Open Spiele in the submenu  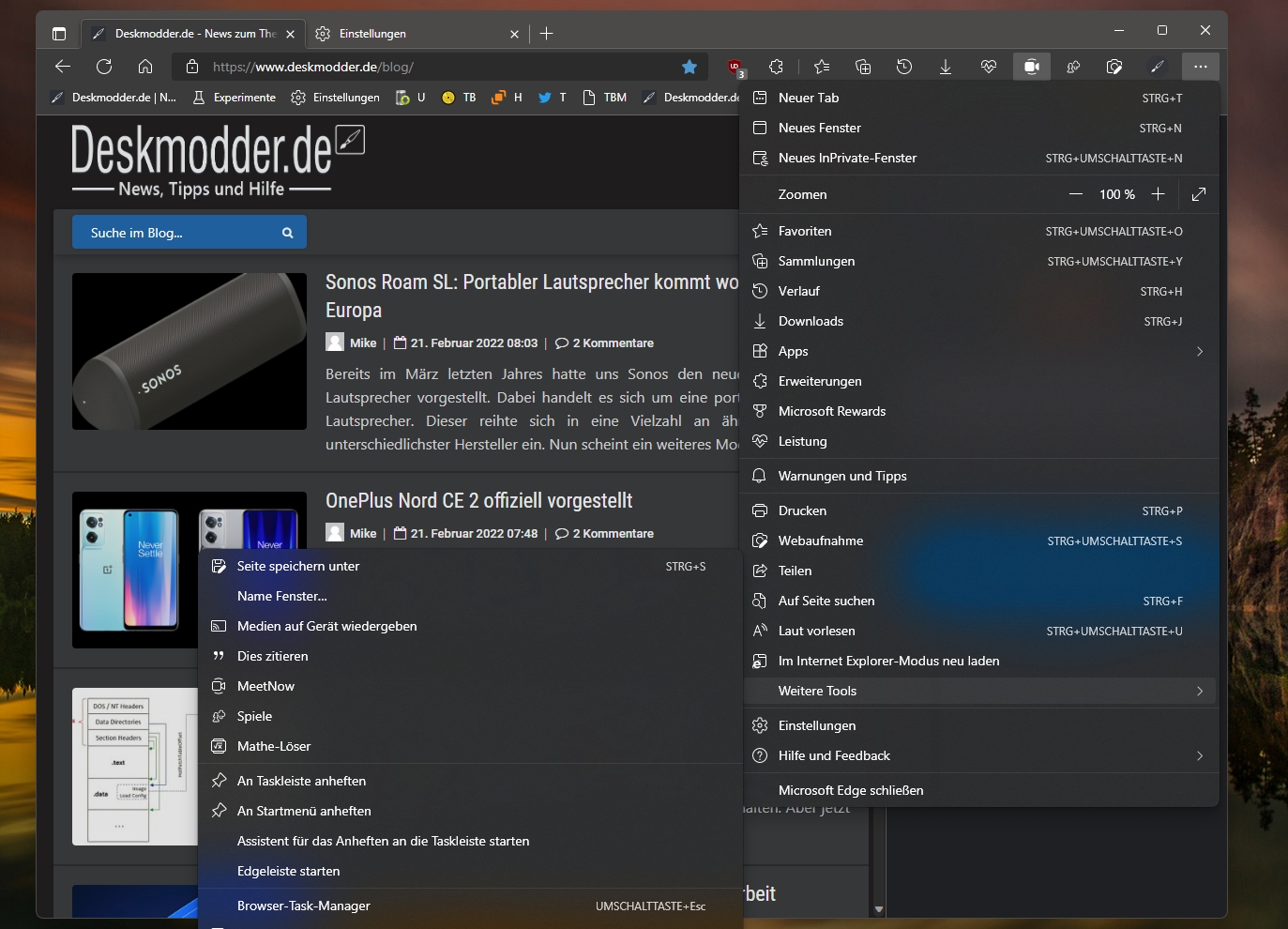[x=471, y=716]
